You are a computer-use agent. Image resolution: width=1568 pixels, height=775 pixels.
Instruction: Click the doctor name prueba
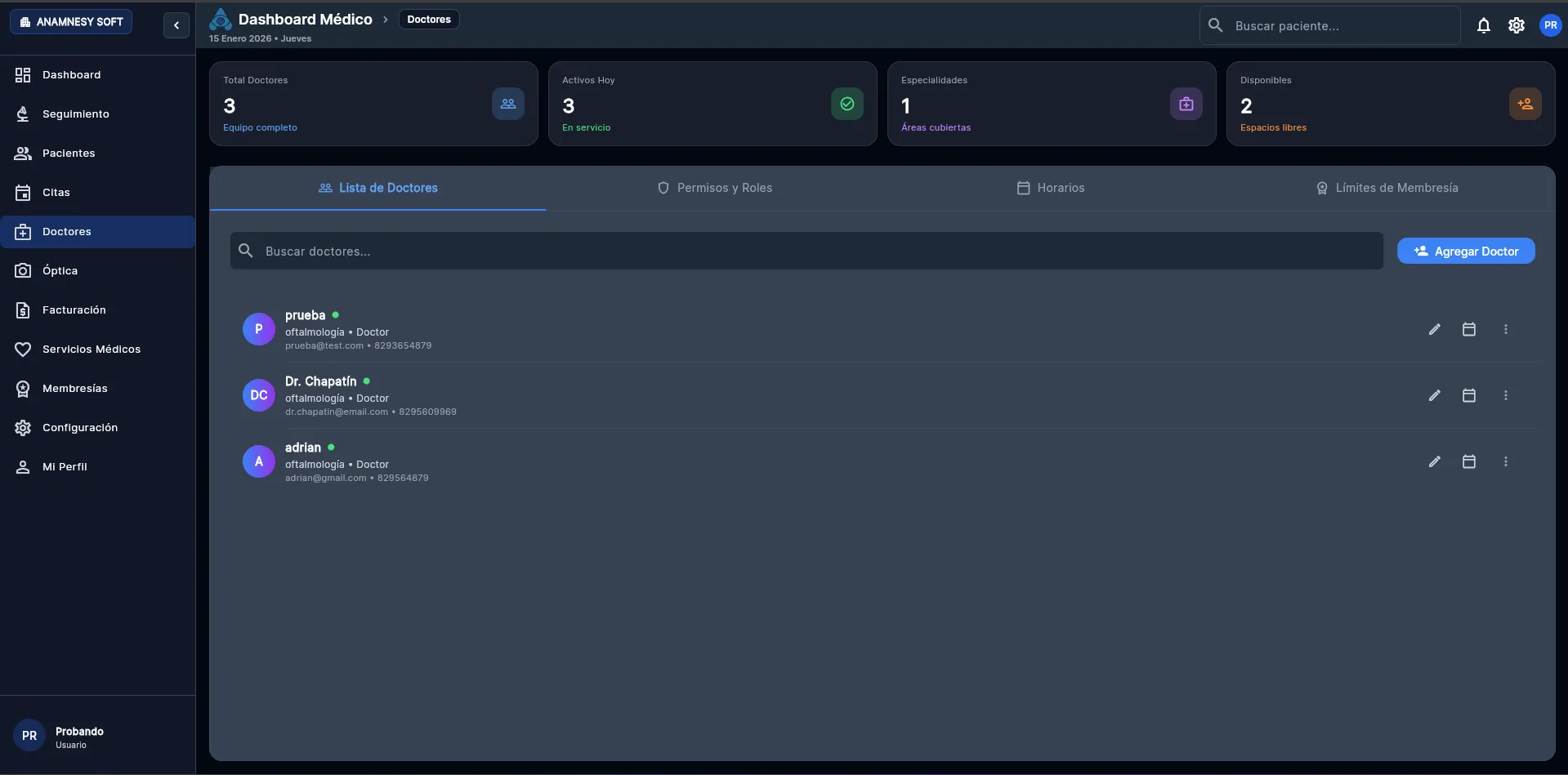click(305, 315)
